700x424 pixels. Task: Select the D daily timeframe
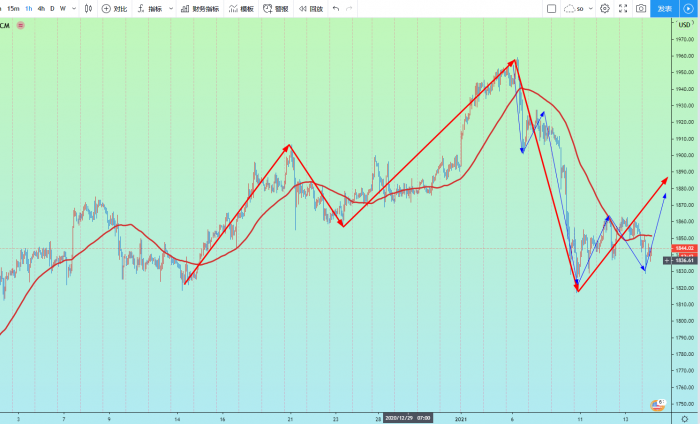[x=51, y=8]
